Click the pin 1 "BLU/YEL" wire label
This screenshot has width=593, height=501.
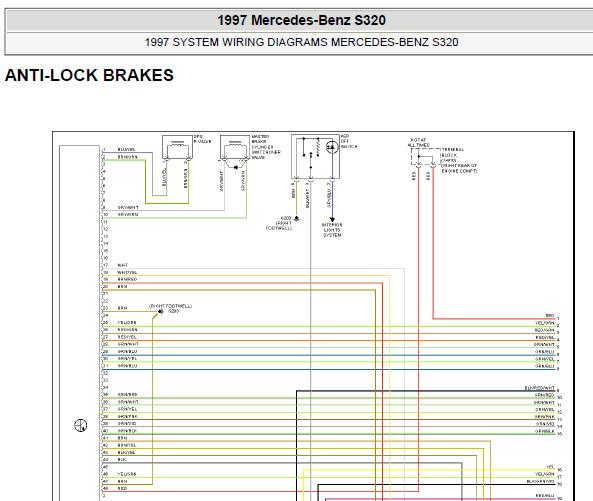pos(126,149)
